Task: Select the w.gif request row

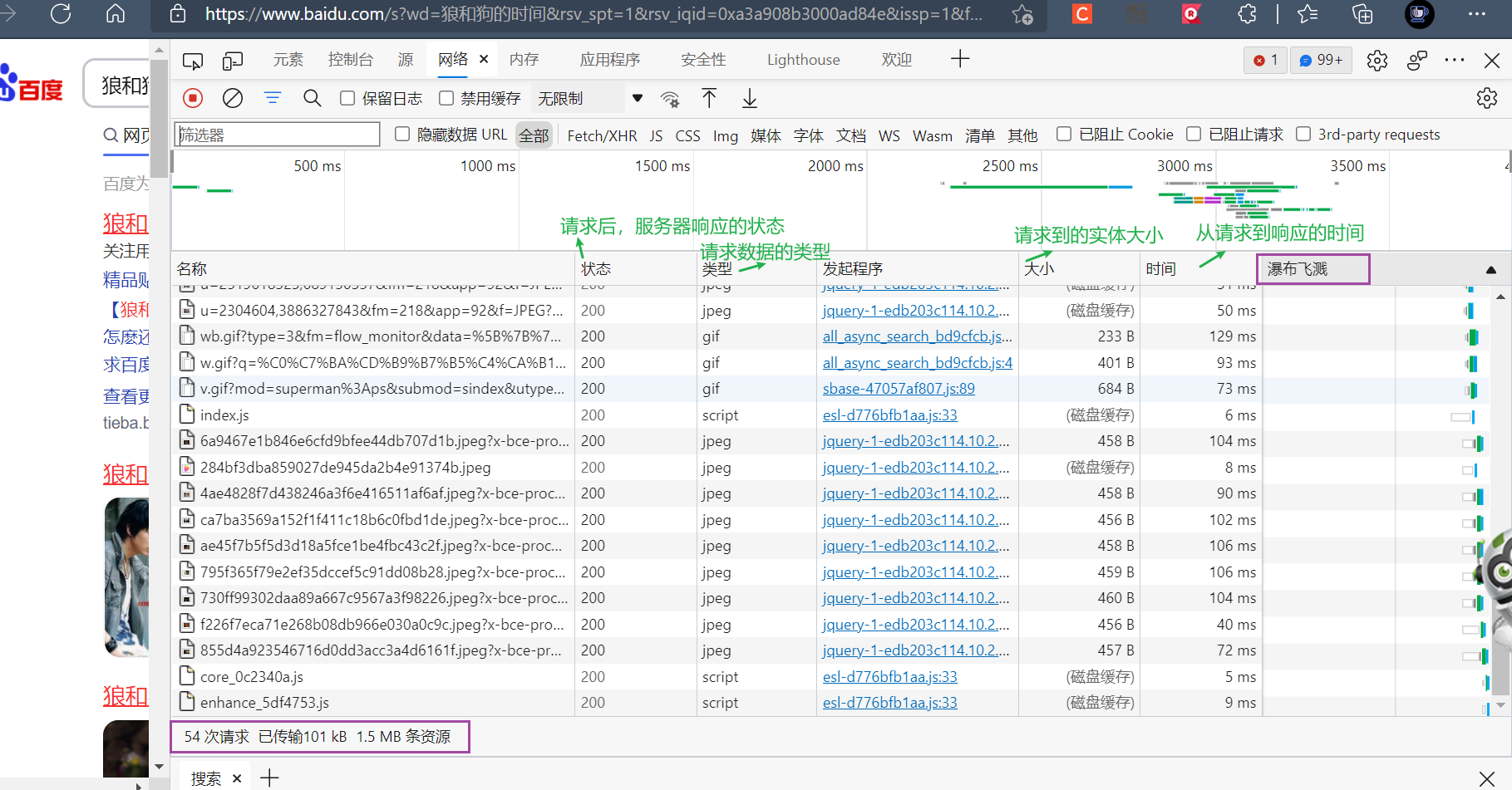Action: (716, 363)
